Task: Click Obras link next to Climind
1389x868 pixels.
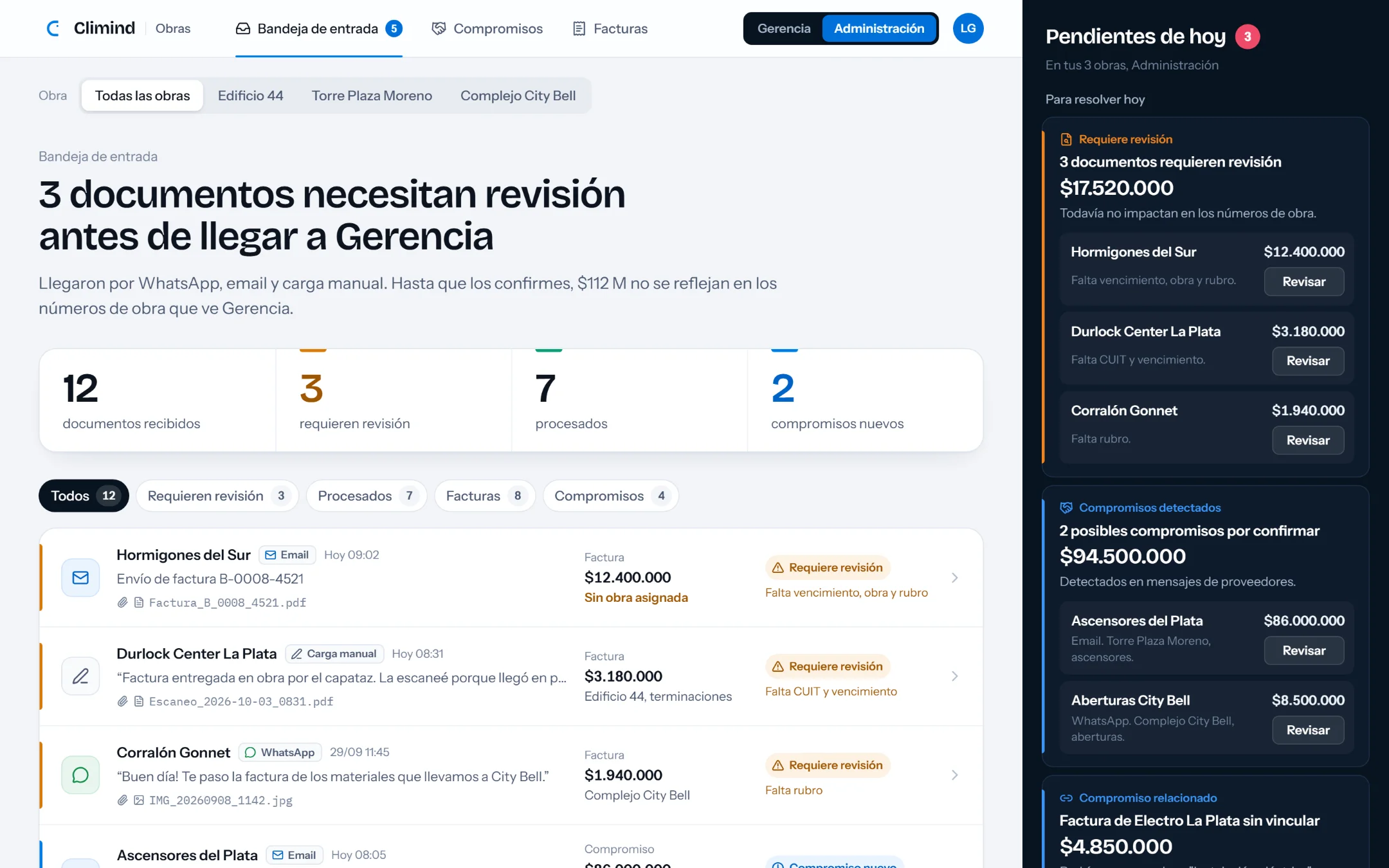Action: [x=173, y=28]
